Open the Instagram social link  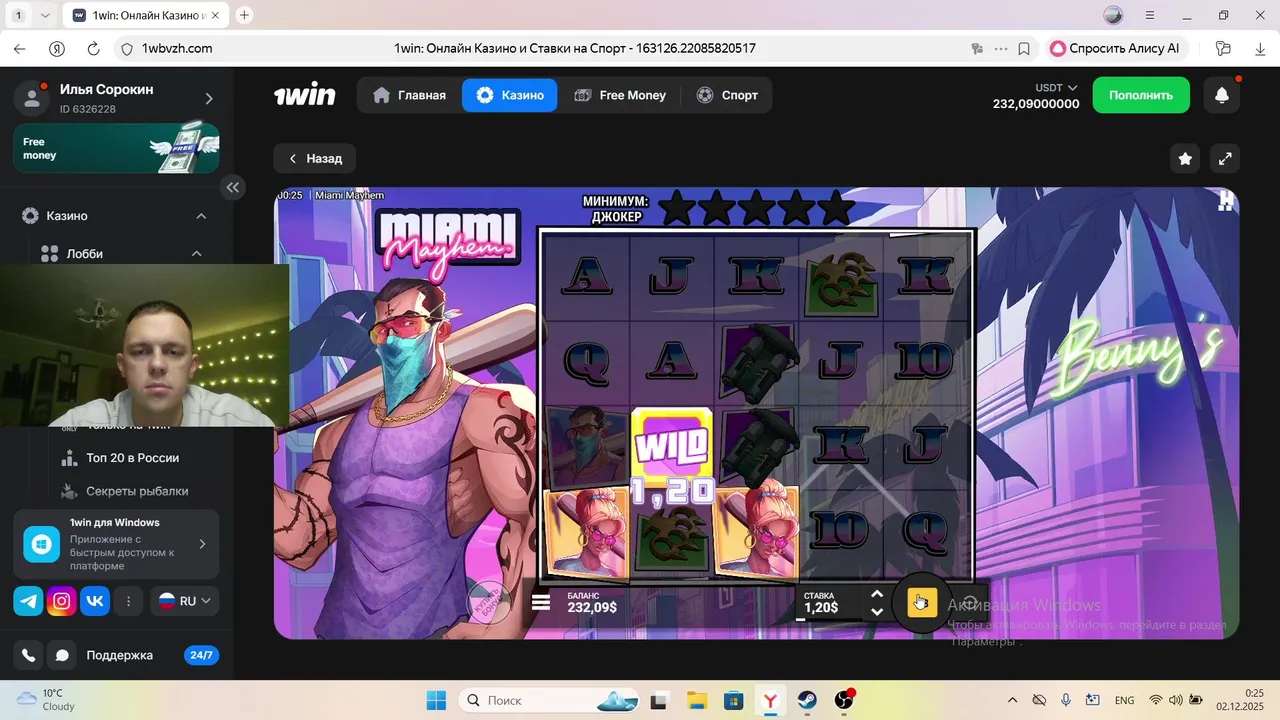62,601
